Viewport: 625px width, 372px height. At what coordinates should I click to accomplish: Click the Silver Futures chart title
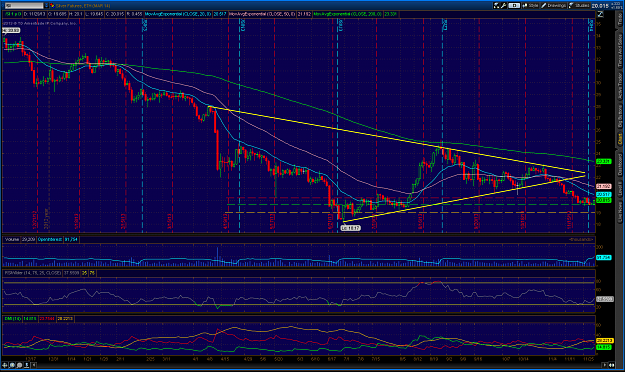(83, 6)
